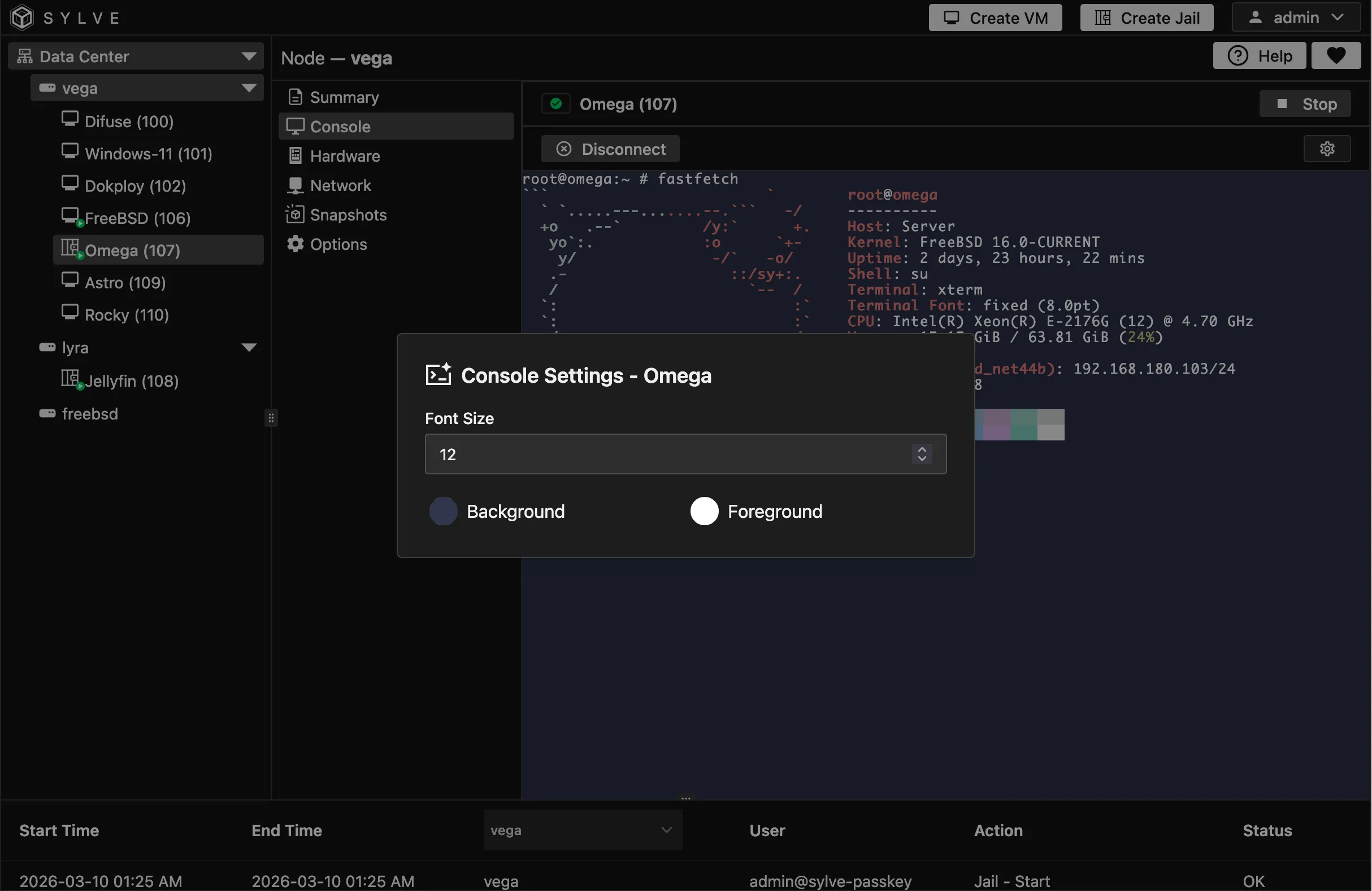This screenshot has width=1372, height=891.
Task: Collapse the lyra node tree
Action: (249, 347)
